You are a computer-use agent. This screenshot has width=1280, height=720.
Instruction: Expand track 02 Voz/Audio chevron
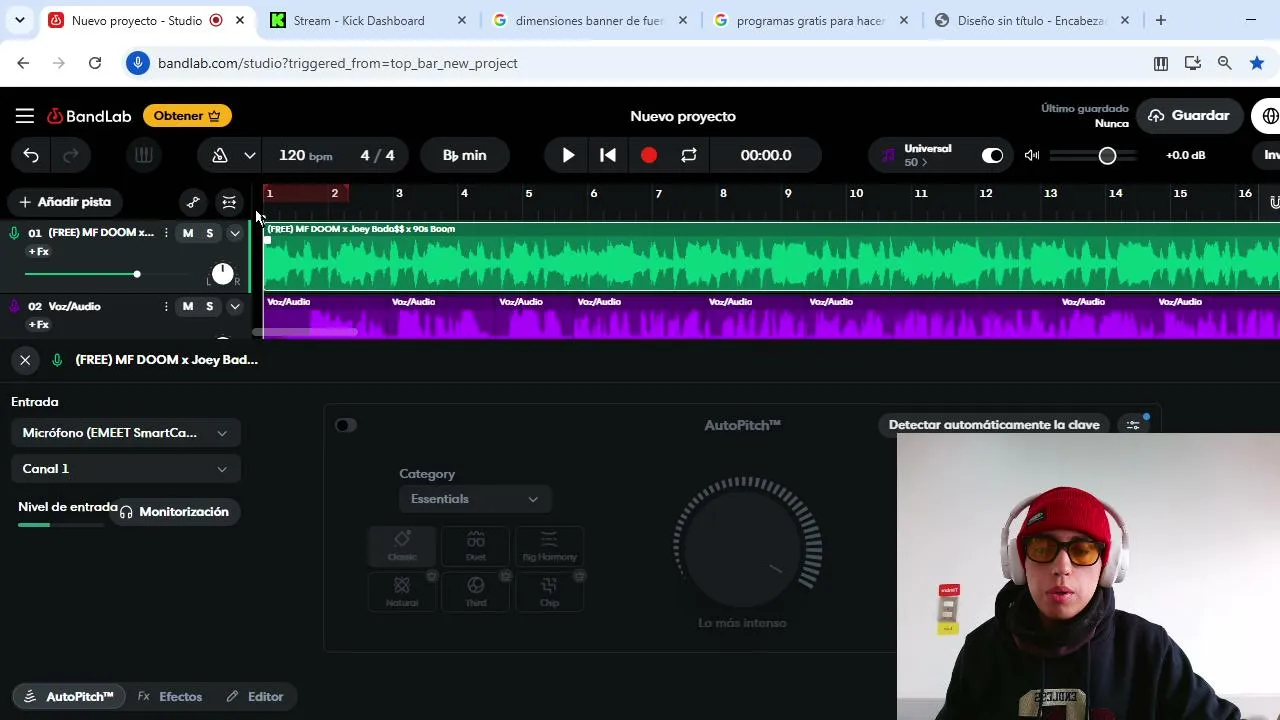coord(235,306)
